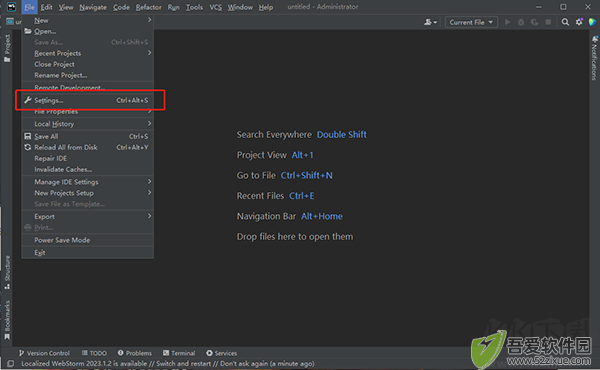Click the File menu in menu bar
This screenshot has width=600, height=370.
[x=29, y=7]
